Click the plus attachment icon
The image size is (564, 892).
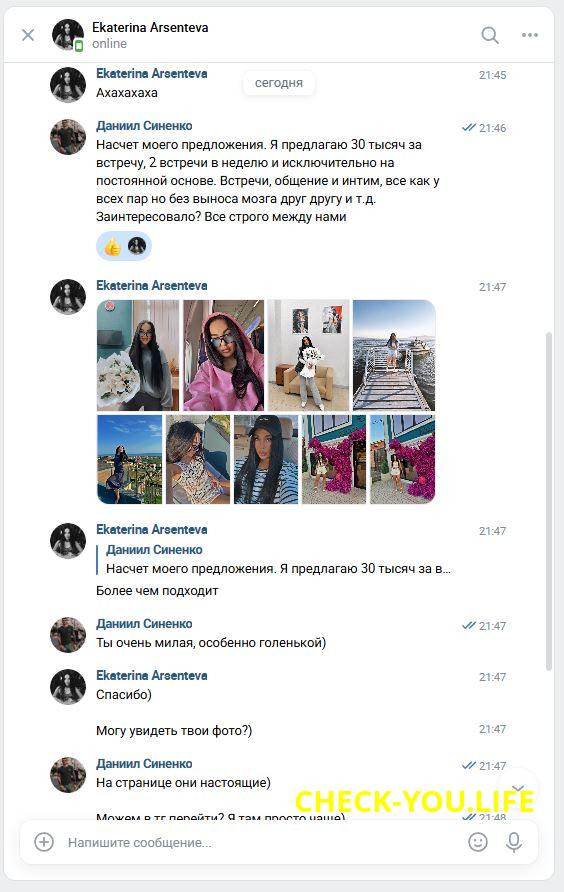tap(44, 842)
